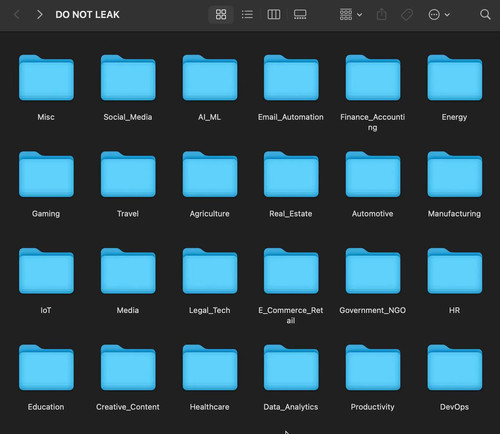Click the "Media" name label
Screen dimensions: 500x434
[x=128, y=310]
